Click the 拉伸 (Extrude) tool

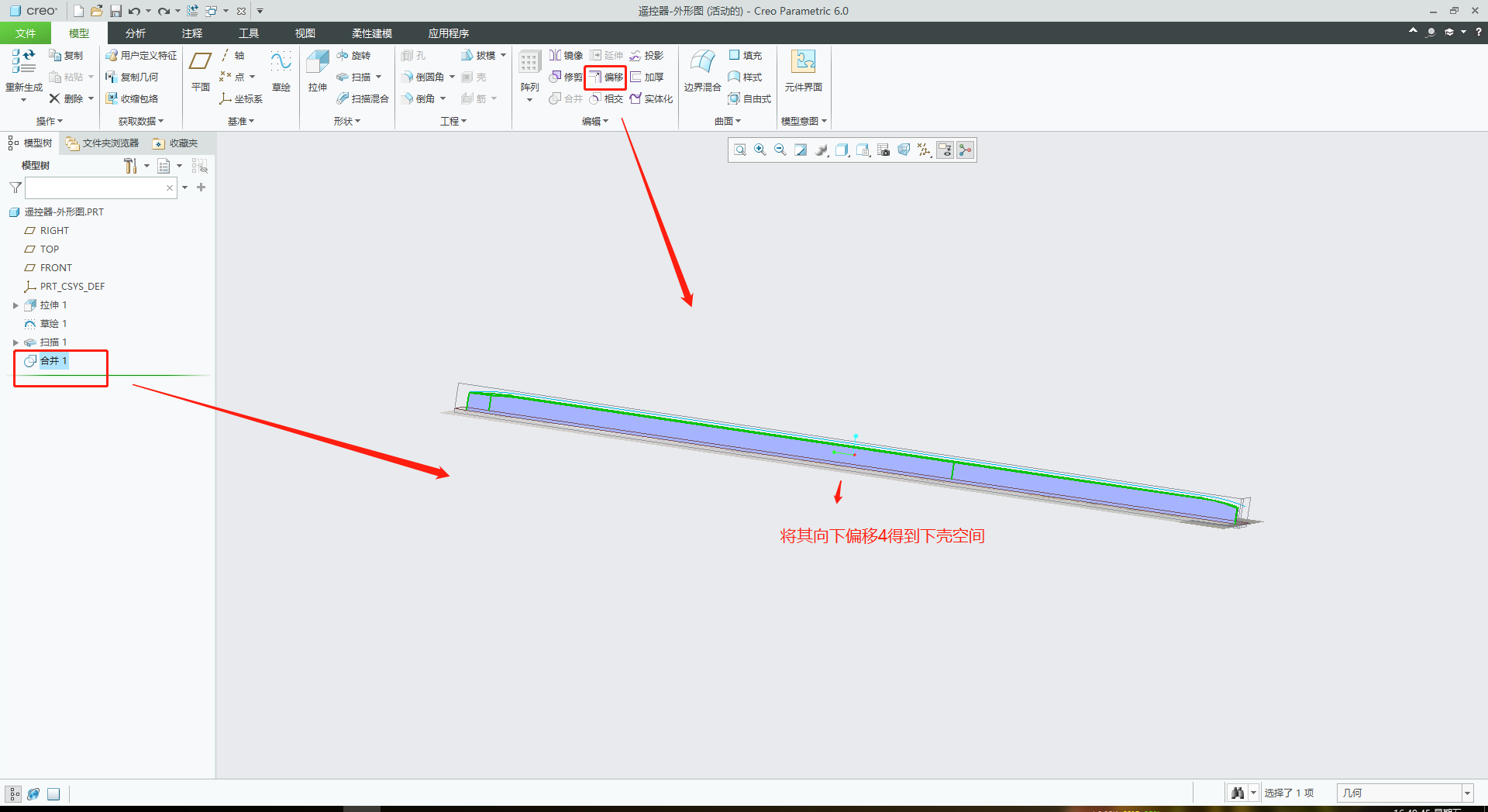click(x=318, y=71)
